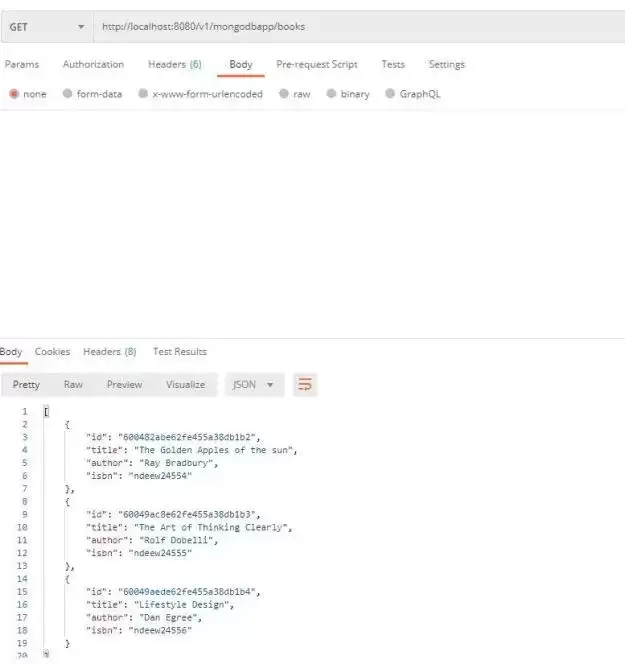Click the author value "Dan Egree"
This screenshot has height=664, width=625.
pyautogui.click(x=168, y=617)
